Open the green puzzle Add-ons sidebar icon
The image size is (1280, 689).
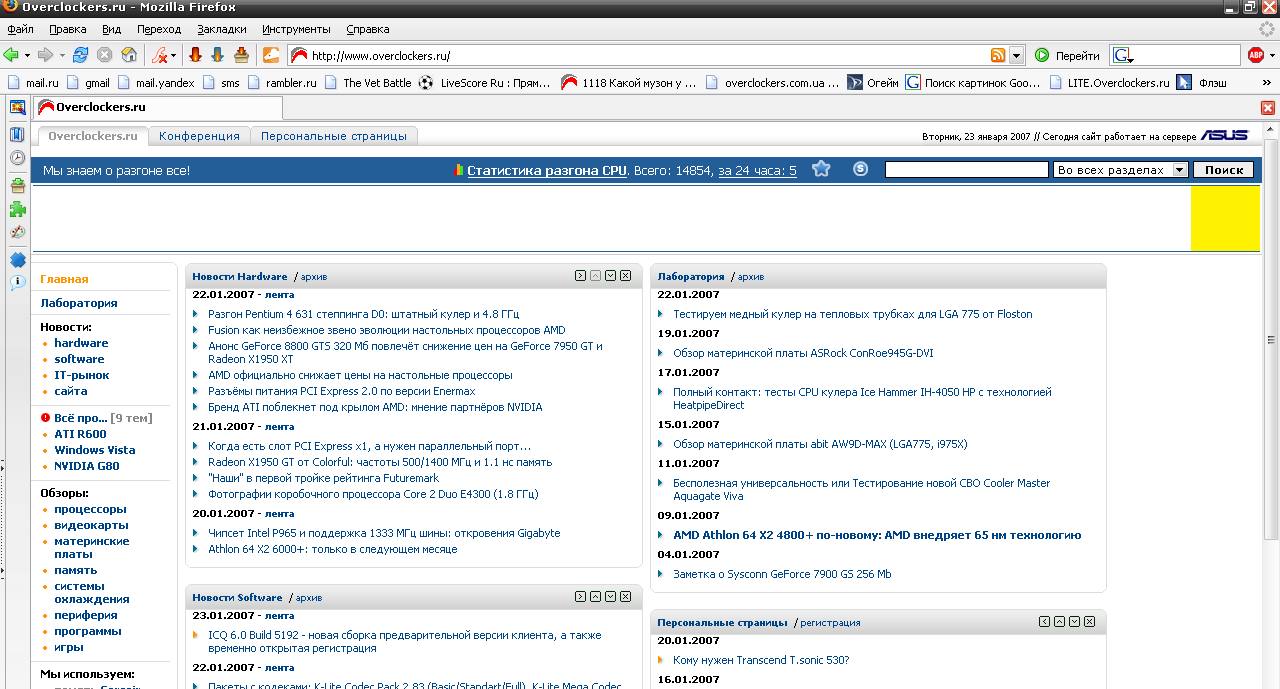(x=17, y=209)
